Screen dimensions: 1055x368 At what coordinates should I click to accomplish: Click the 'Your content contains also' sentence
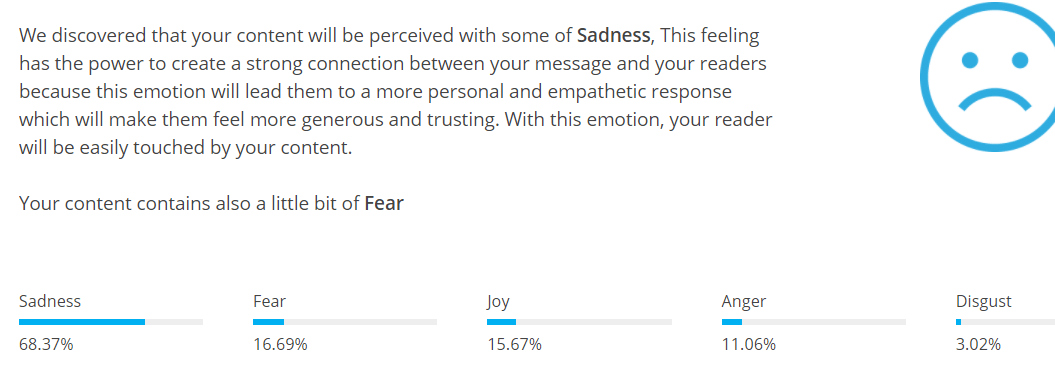(x=211, y=203)
